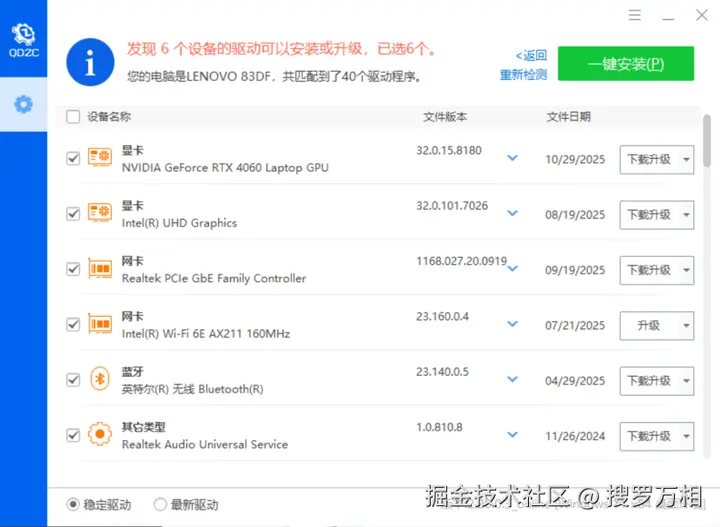Click the green 一键安装(P) button
The width and height of the screenshot is (720, 527).
tap(626, 63)
